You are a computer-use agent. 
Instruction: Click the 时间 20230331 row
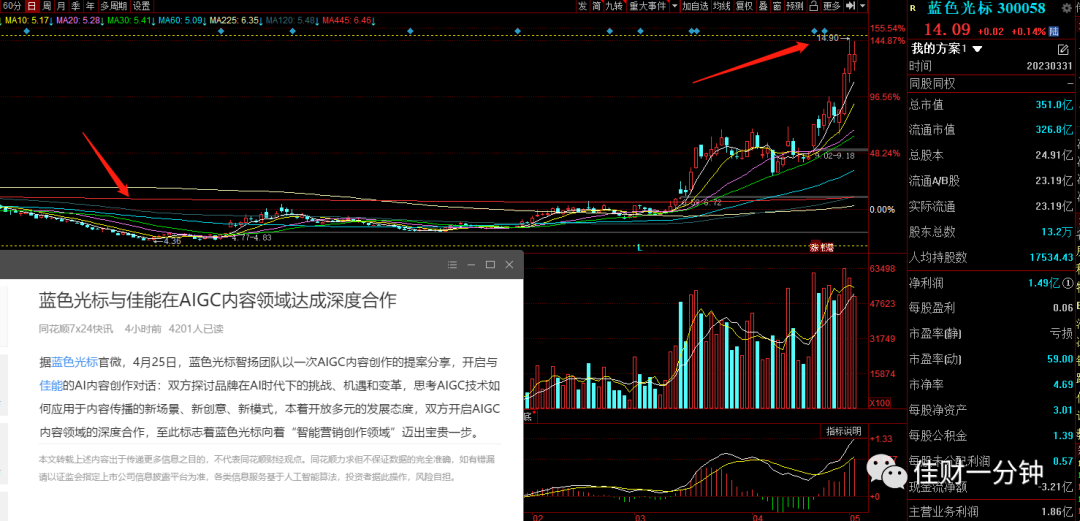click(990, 66)
